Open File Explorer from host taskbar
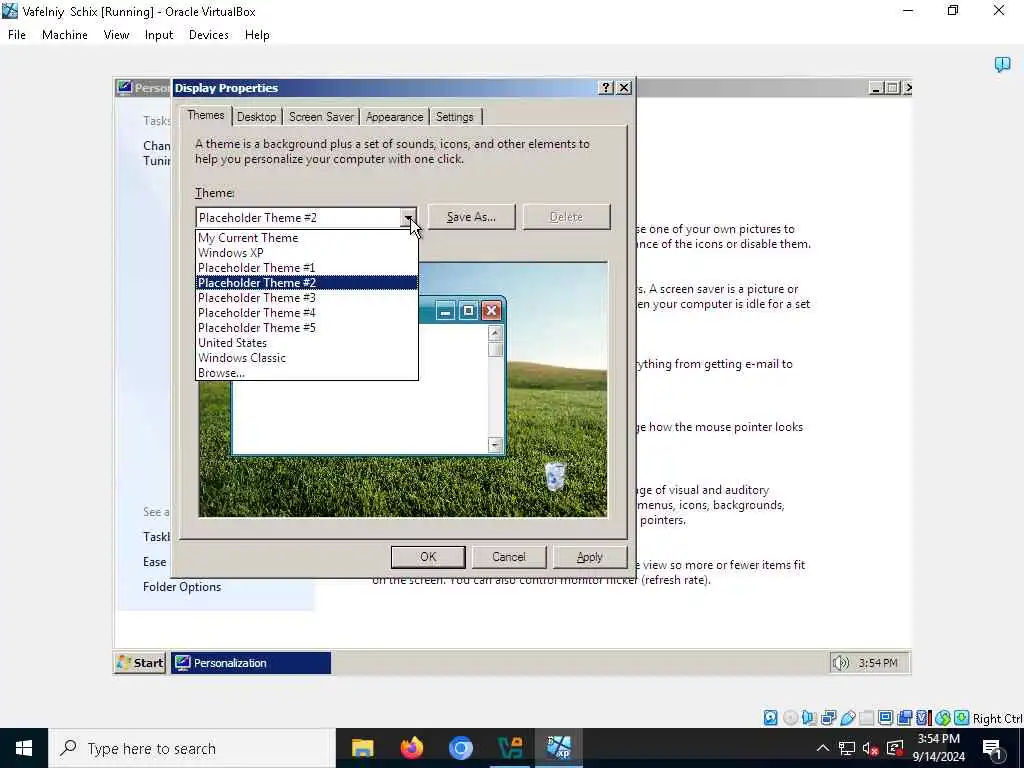This screenshot has height=768, width=1024. [x=362, y=748]
